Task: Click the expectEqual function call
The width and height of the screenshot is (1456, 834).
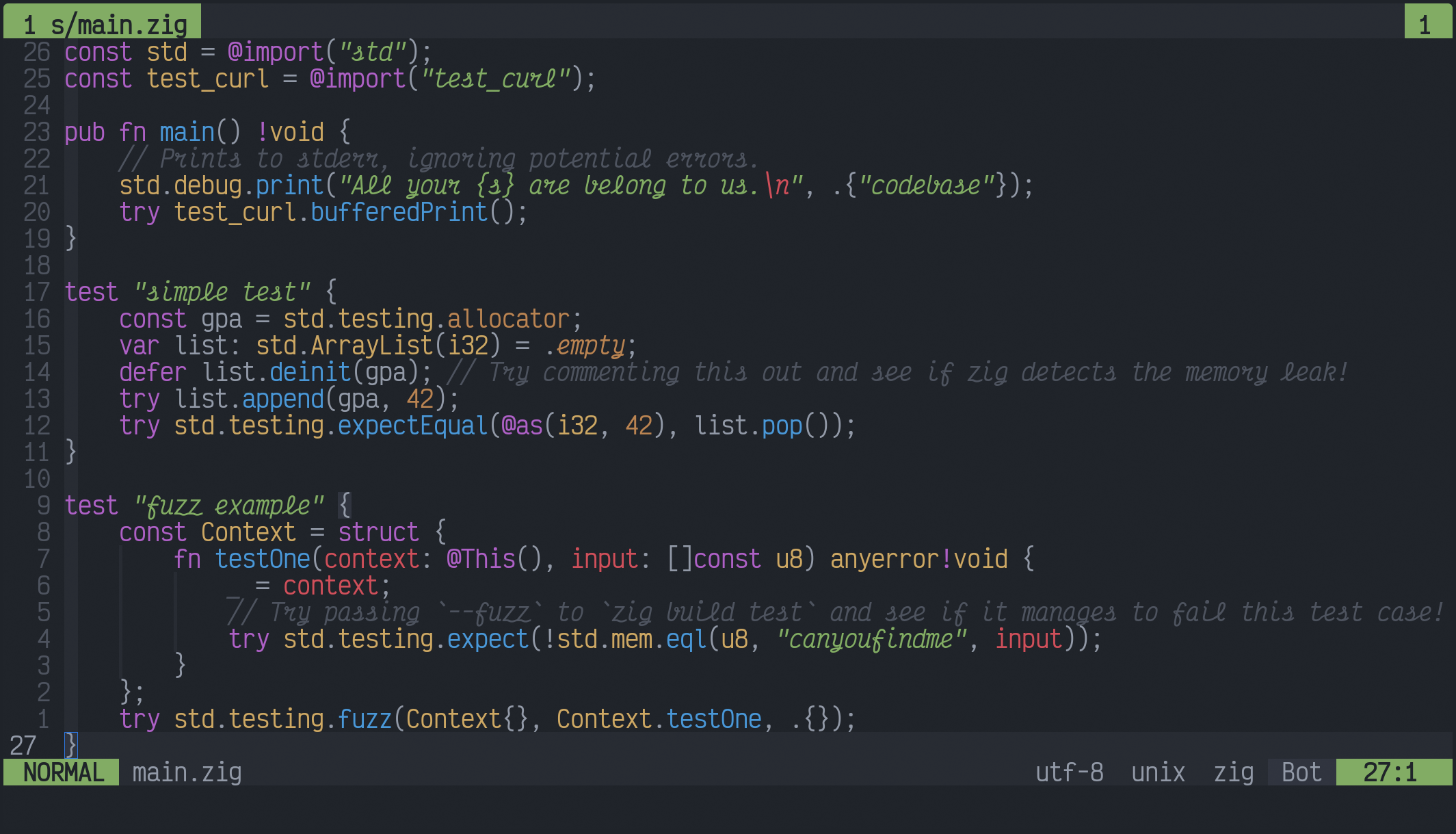Action: click(412, 426)
